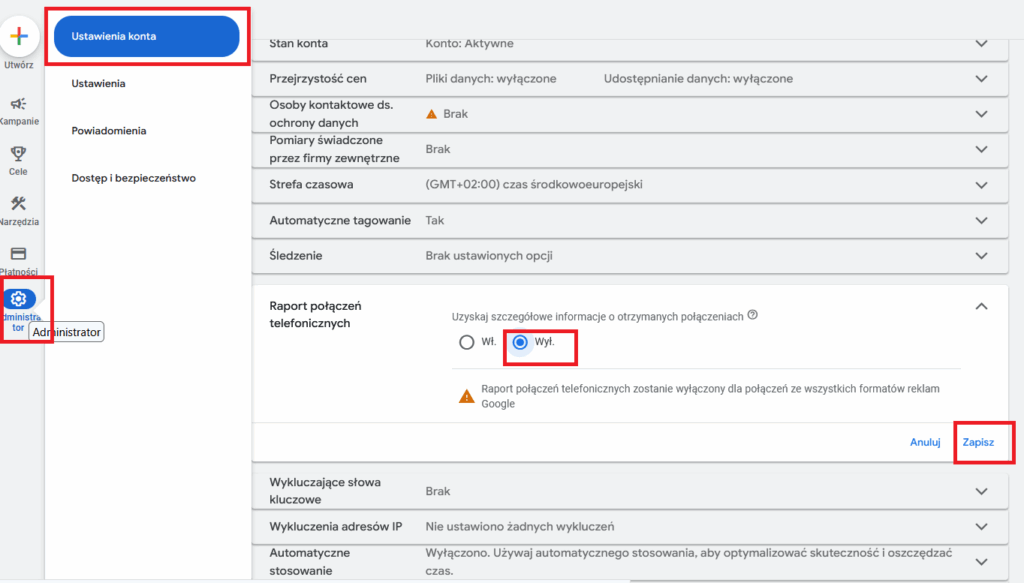Click help icon next to call info text

pos(752,315)
